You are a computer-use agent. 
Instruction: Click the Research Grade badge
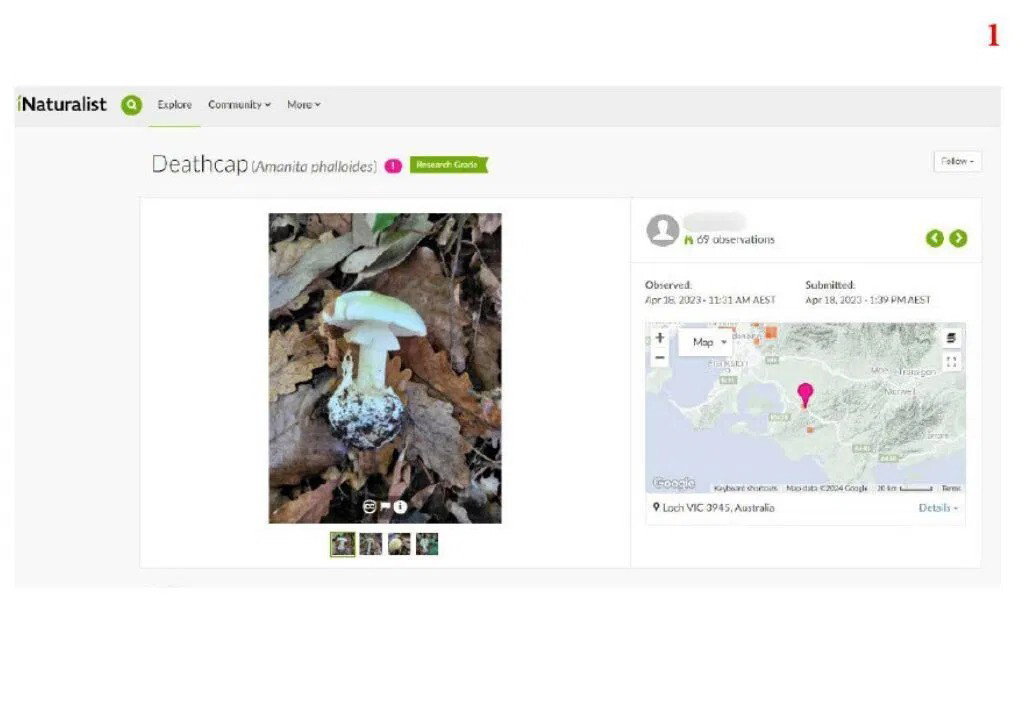pos(449,165)
